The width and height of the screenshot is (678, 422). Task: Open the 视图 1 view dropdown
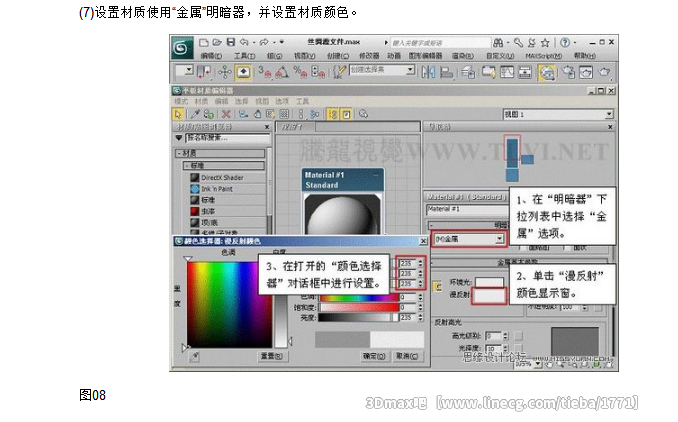558,115
